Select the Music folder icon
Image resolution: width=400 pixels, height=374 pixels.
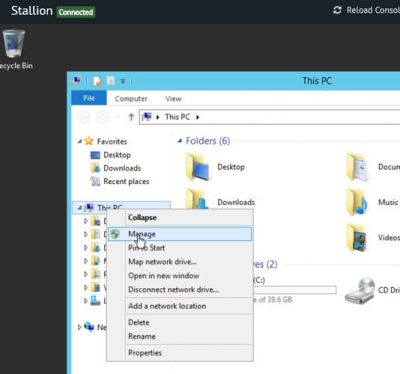357,202
